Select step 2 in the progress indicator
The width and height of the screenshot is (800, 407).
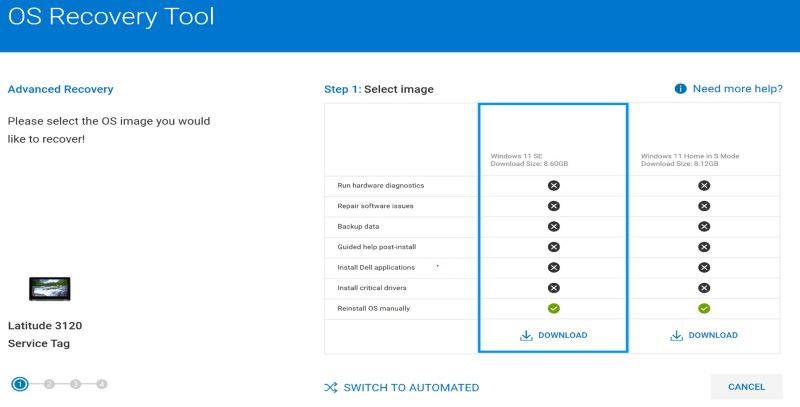click(x=48, y=384)
